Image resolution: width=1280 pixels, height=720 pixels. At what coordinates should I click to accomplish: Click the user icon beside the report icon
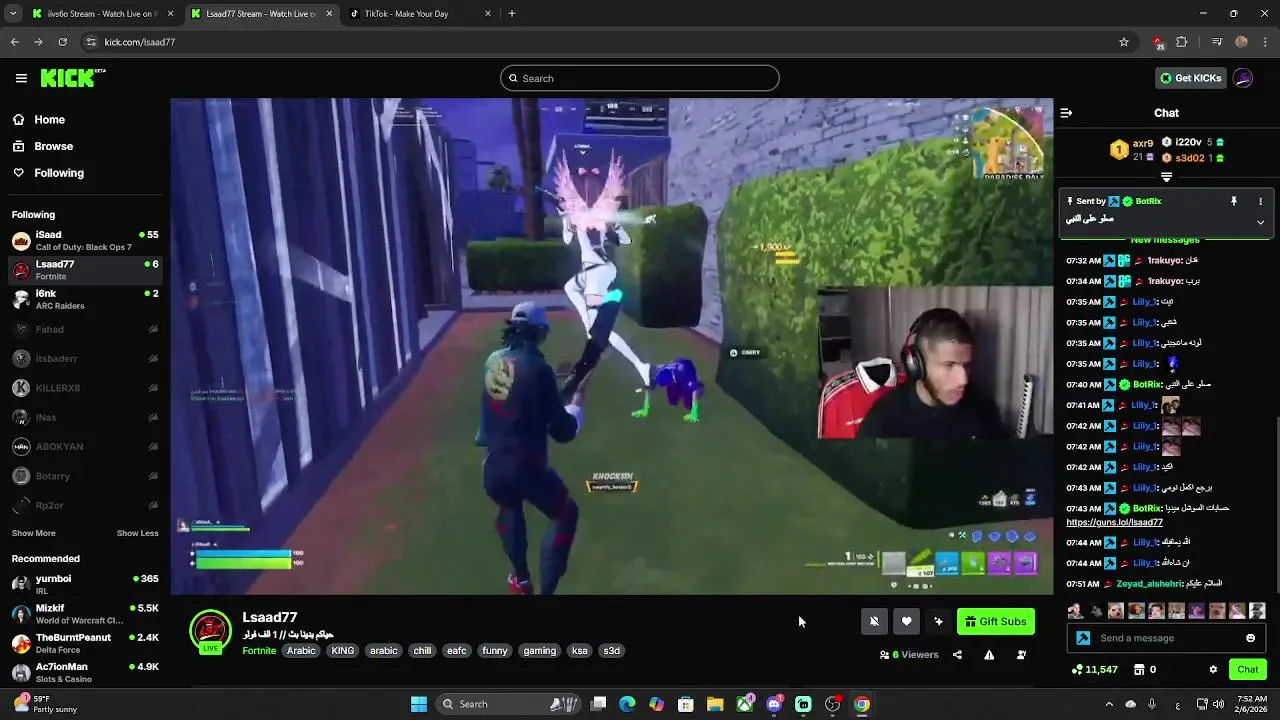pos(1021,655)
